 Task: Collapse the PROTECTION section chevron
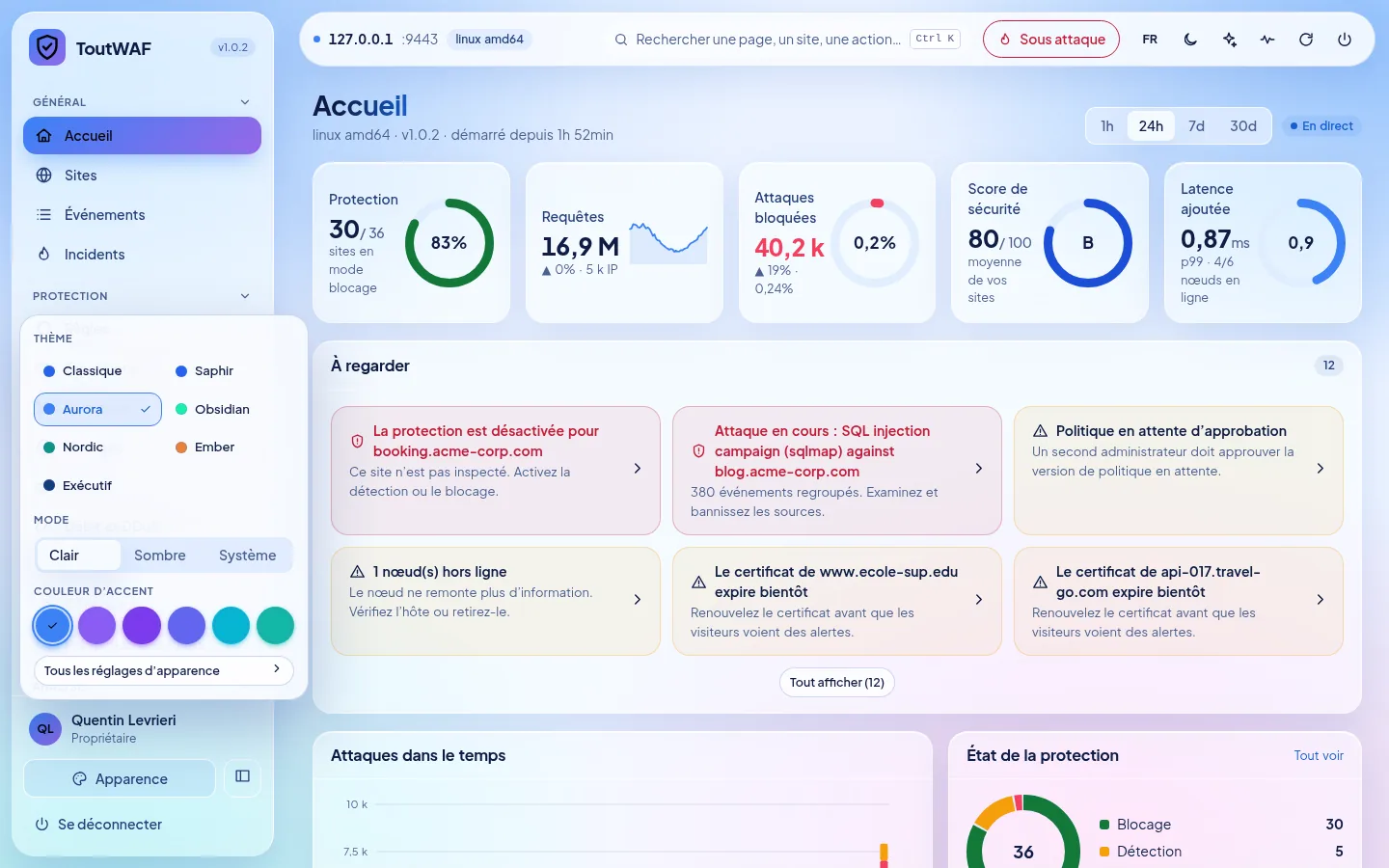[x=244, y=296]
